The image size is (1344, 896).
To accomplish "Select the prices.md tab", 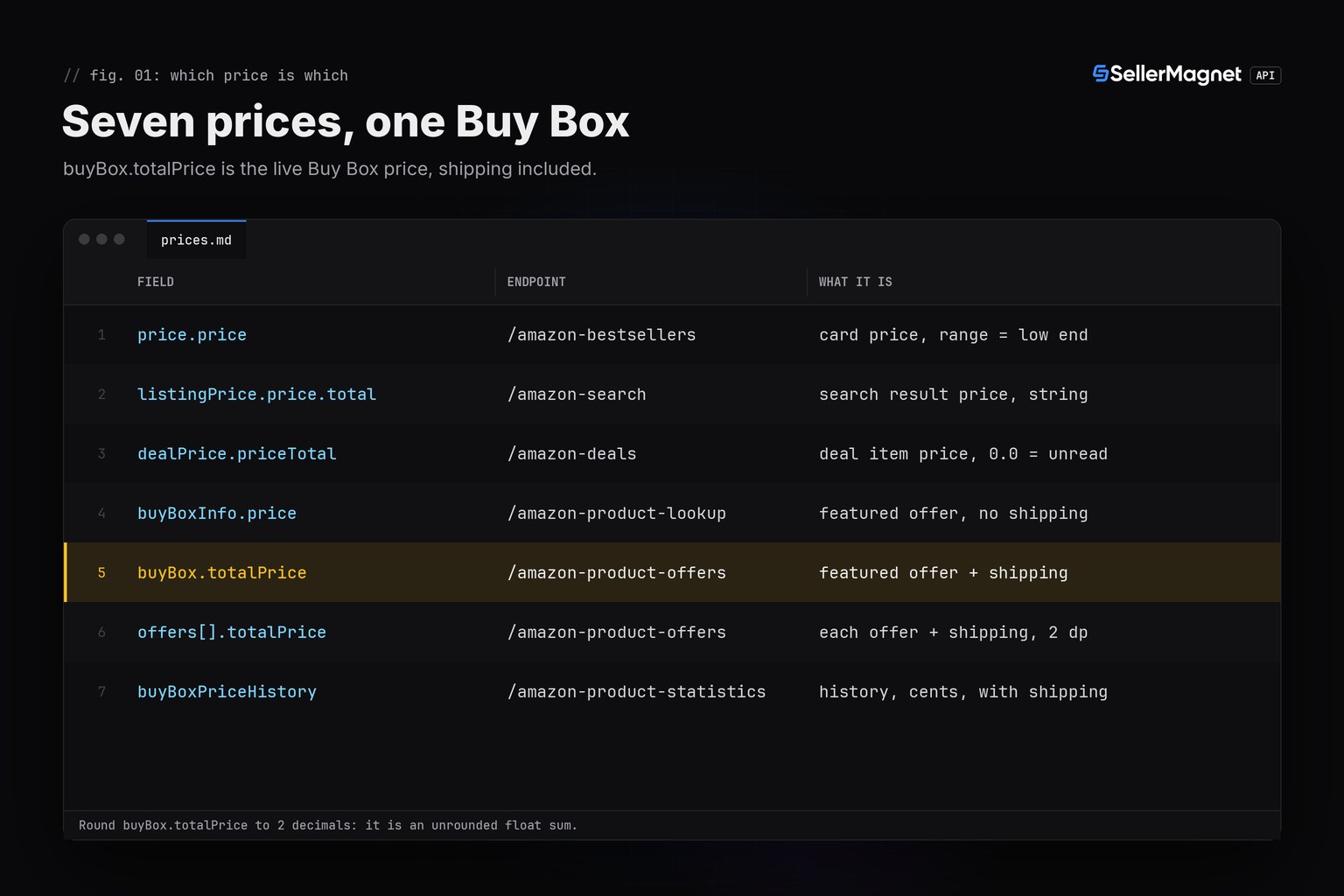I will (196, 240).
